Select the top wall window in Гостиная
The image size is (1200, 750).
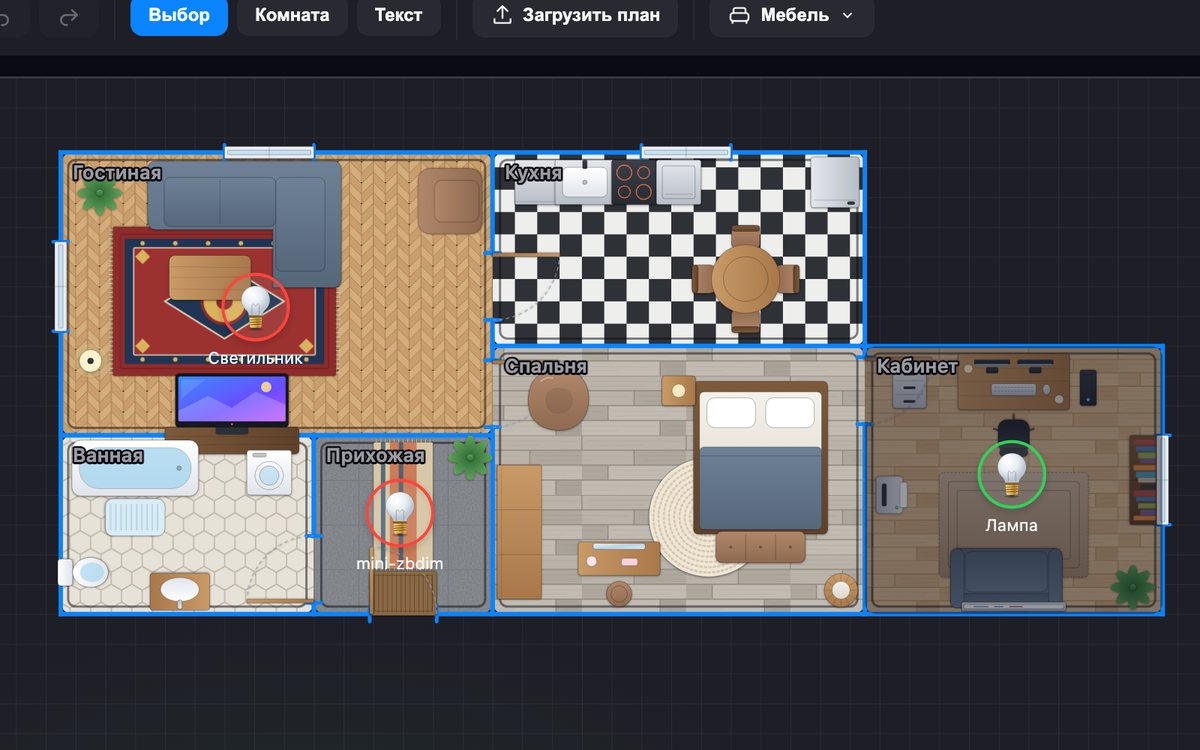269,152
